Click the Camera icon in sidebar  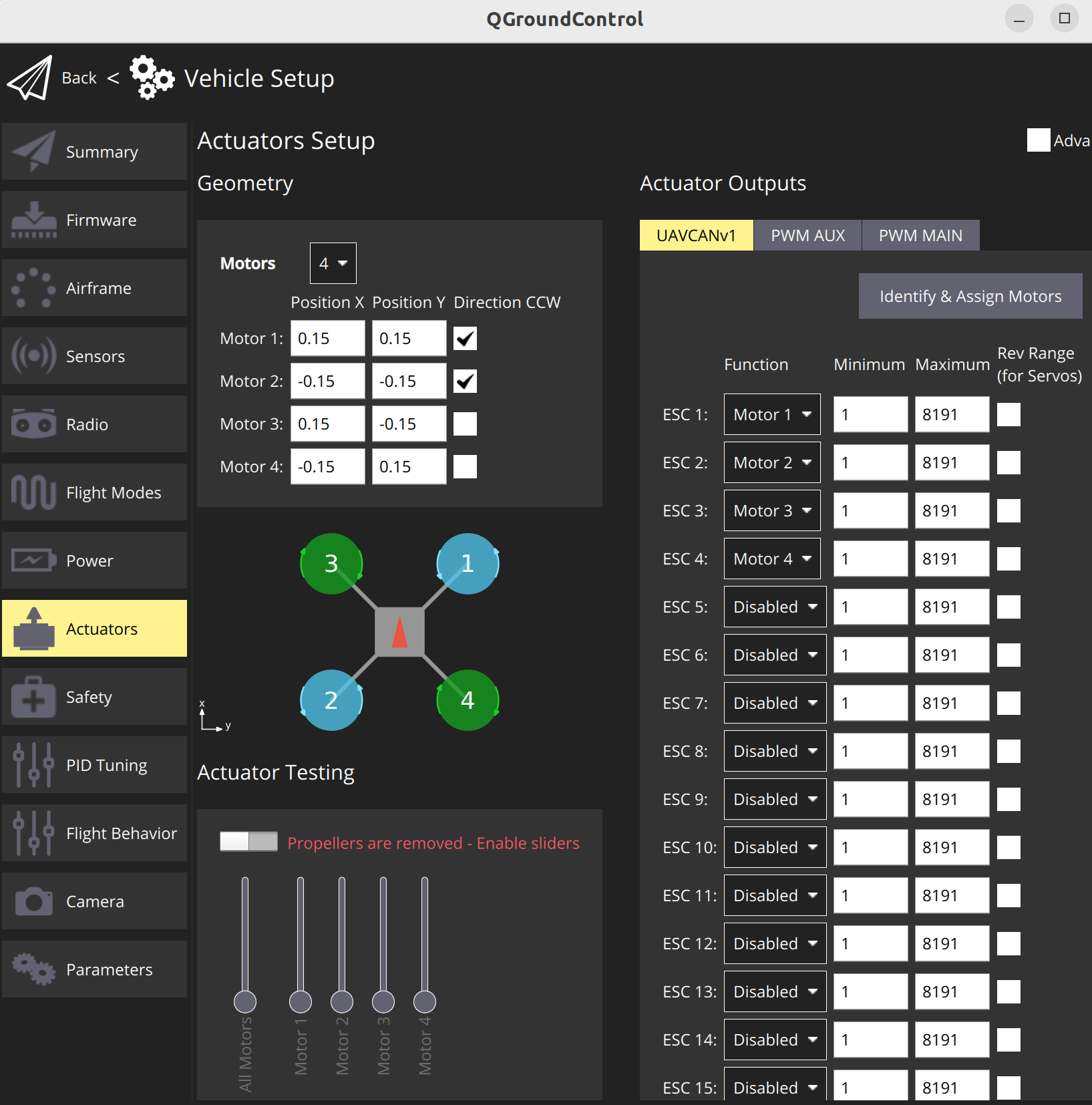click(33, 901)
